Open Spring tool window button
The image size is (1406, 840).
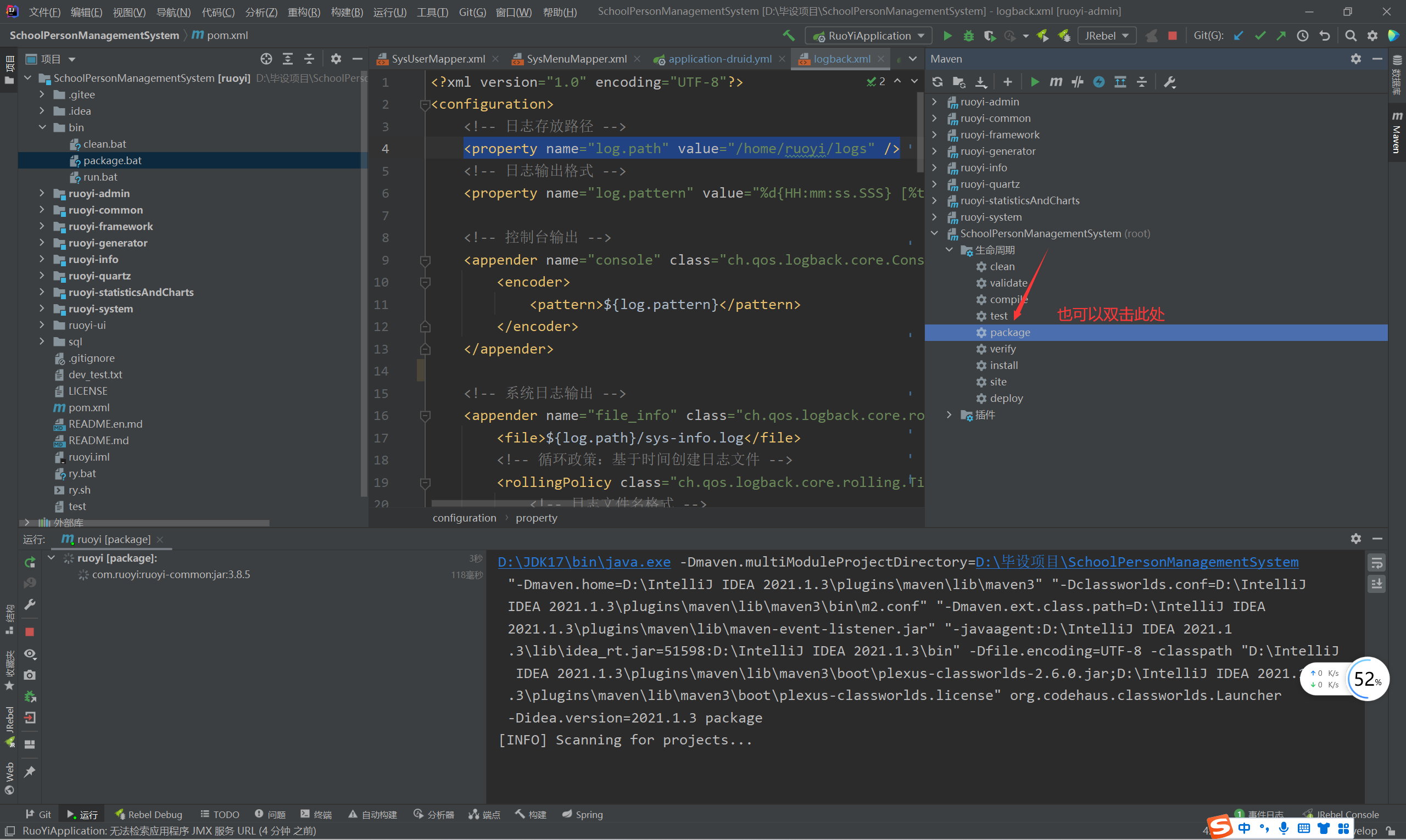(582, 814)
